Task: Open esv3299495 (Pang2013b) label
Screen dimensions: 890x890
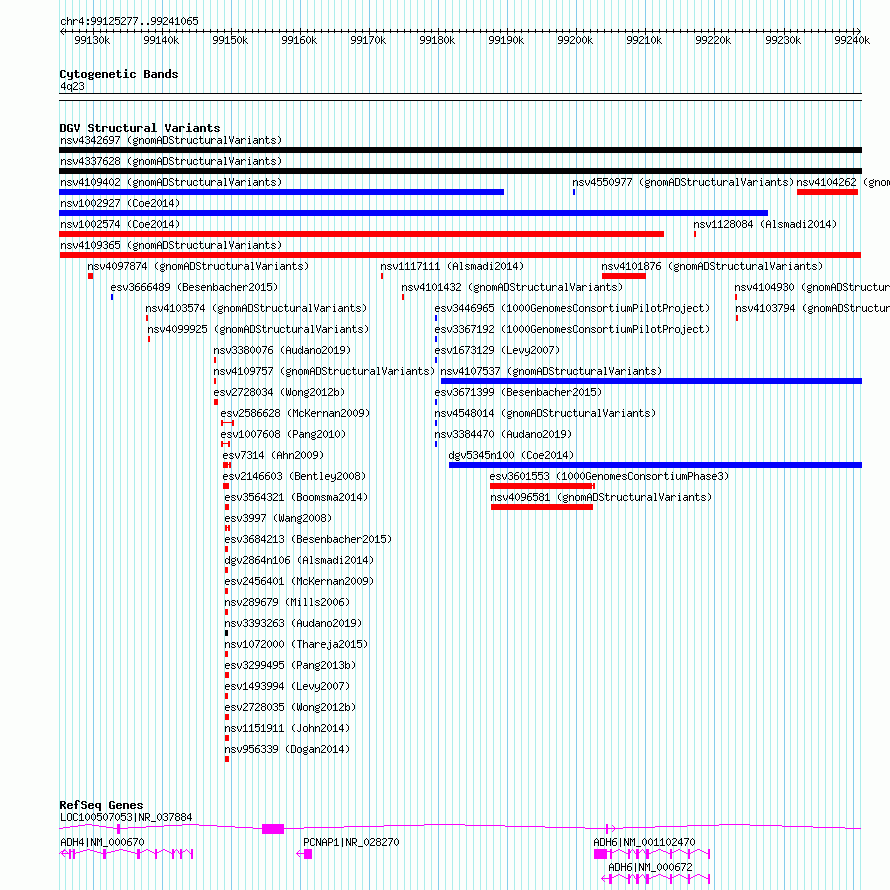Action: point(290,665)
